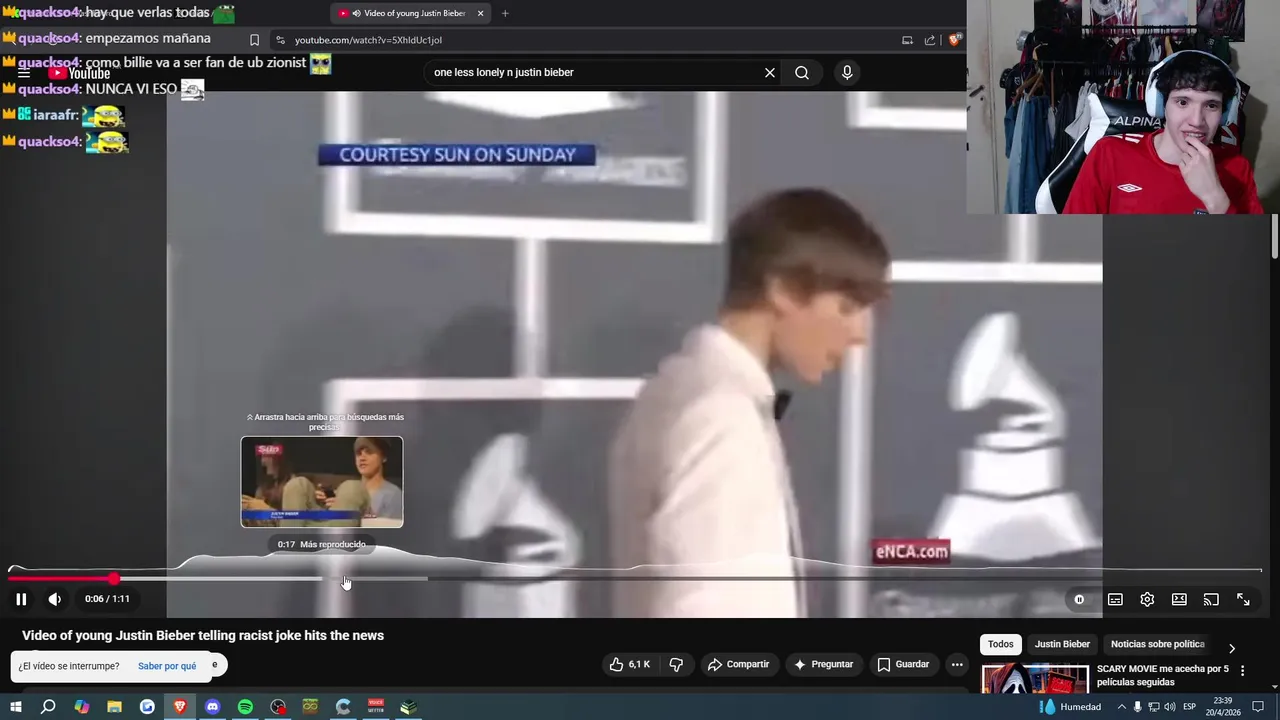Run the search with the magnifier icon

[802, 72]
